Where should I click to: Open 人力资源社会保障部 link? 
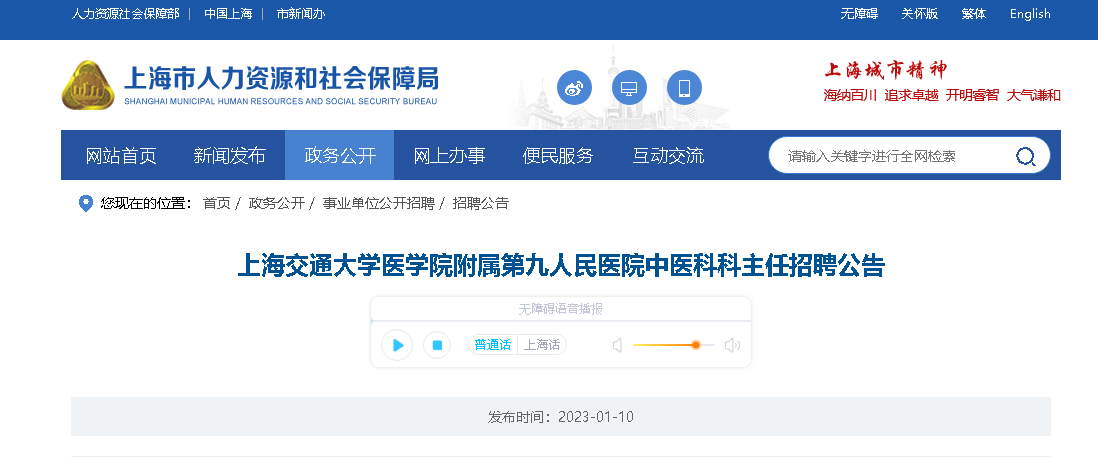[125, 14]
